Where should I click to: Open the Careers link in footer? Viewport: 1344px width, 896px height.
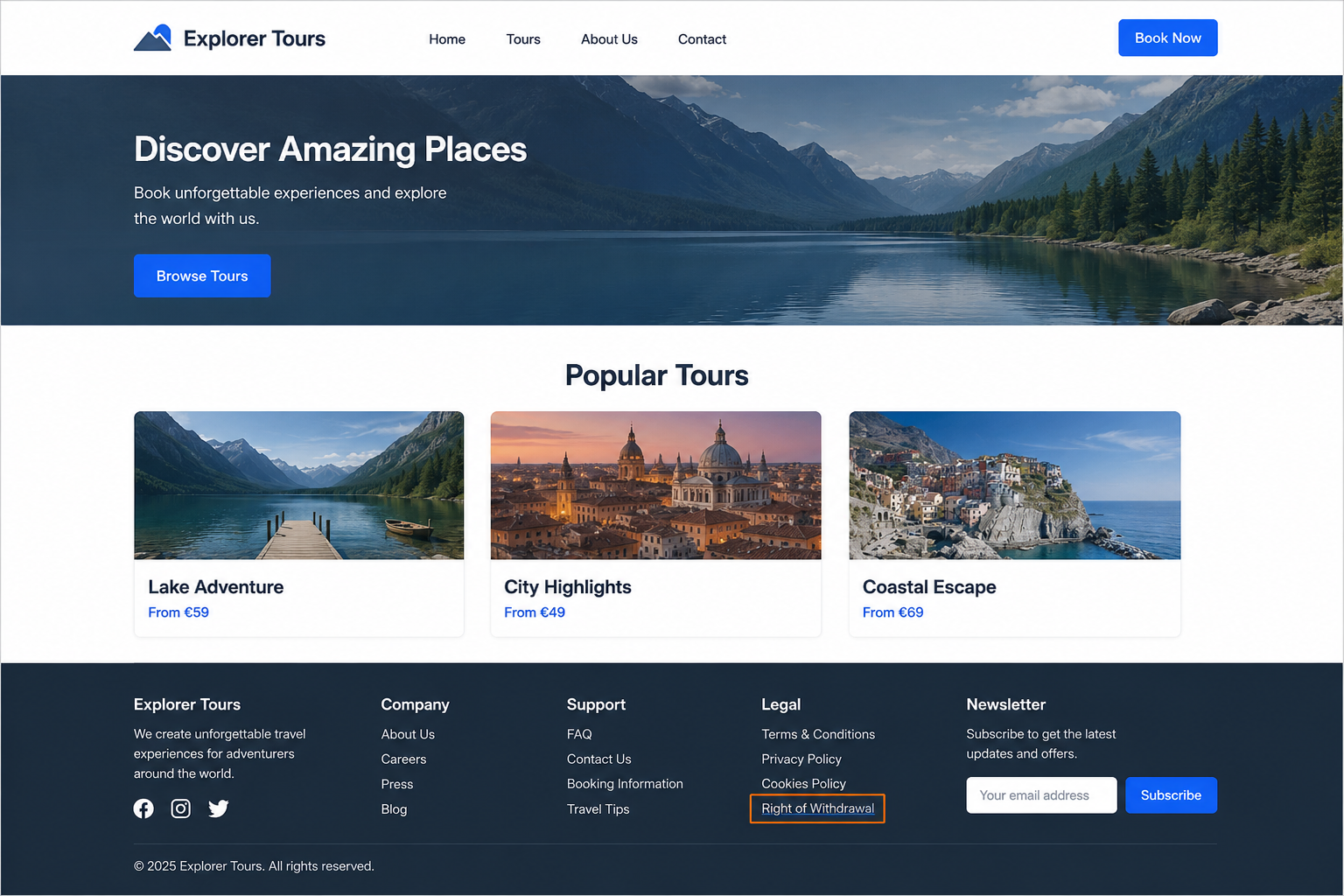pyautogui.click(x=403, y=759)
